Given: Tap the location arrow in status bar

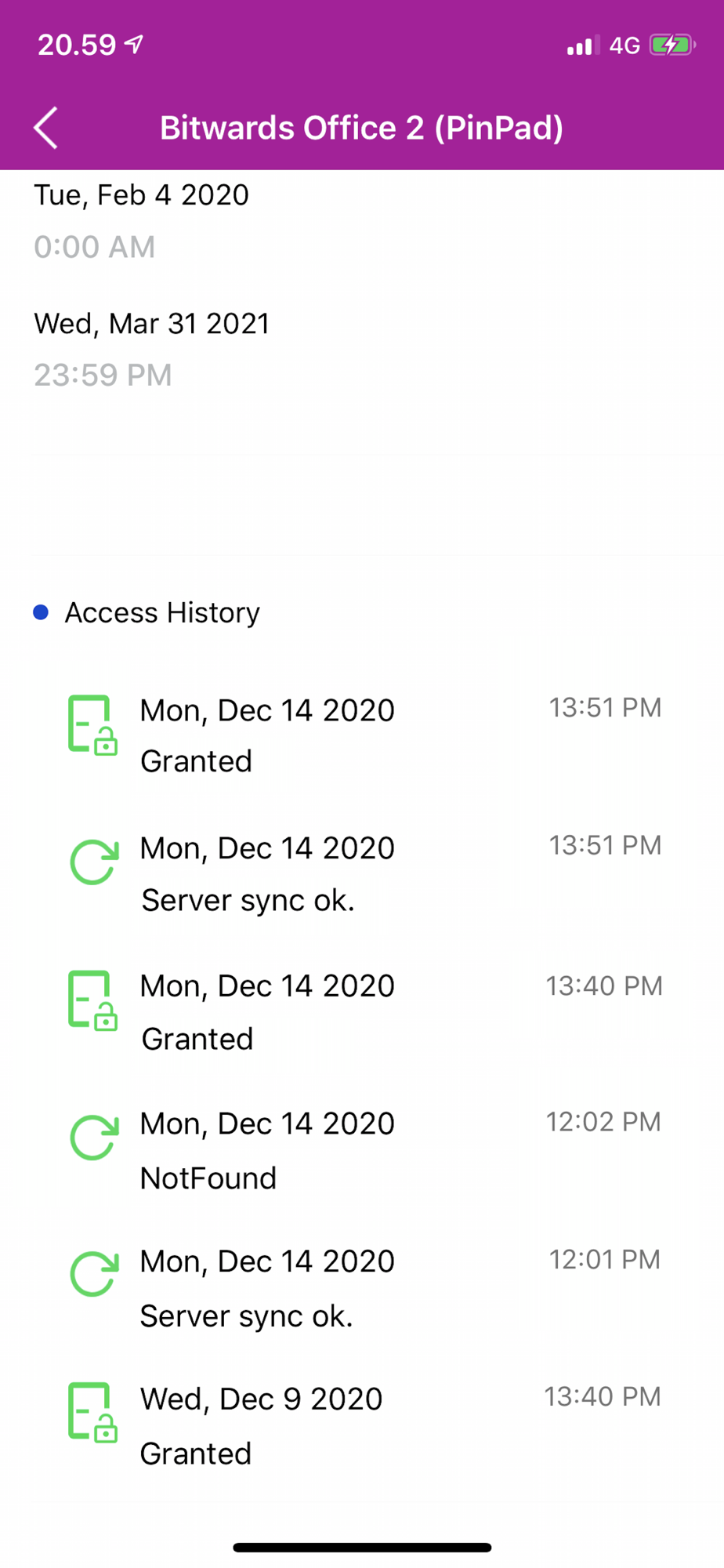Looking at the screenshot, I should 135,45.
